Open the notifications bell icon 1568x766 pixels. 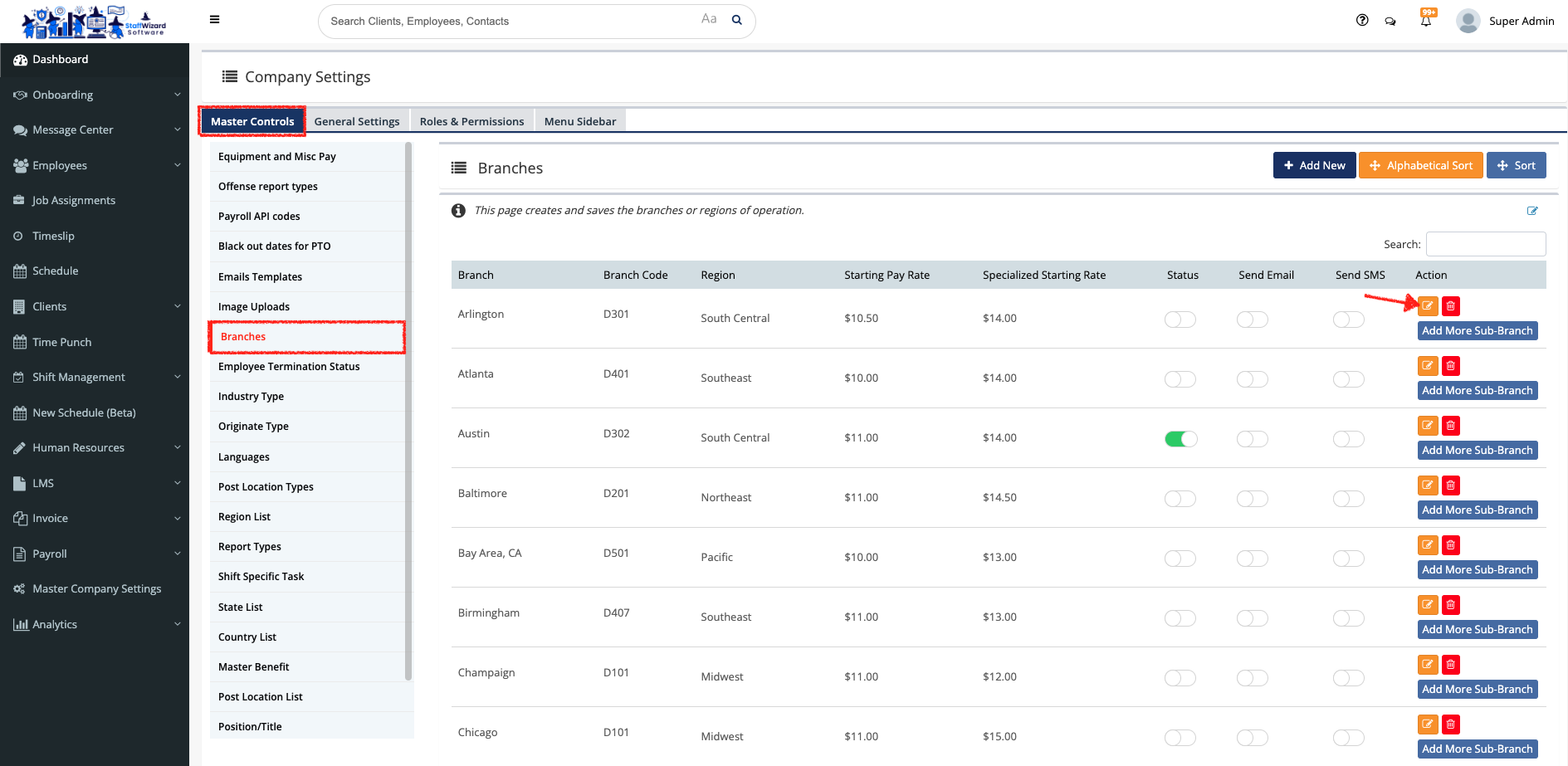pyautogui.click(x=1426, y=22)
